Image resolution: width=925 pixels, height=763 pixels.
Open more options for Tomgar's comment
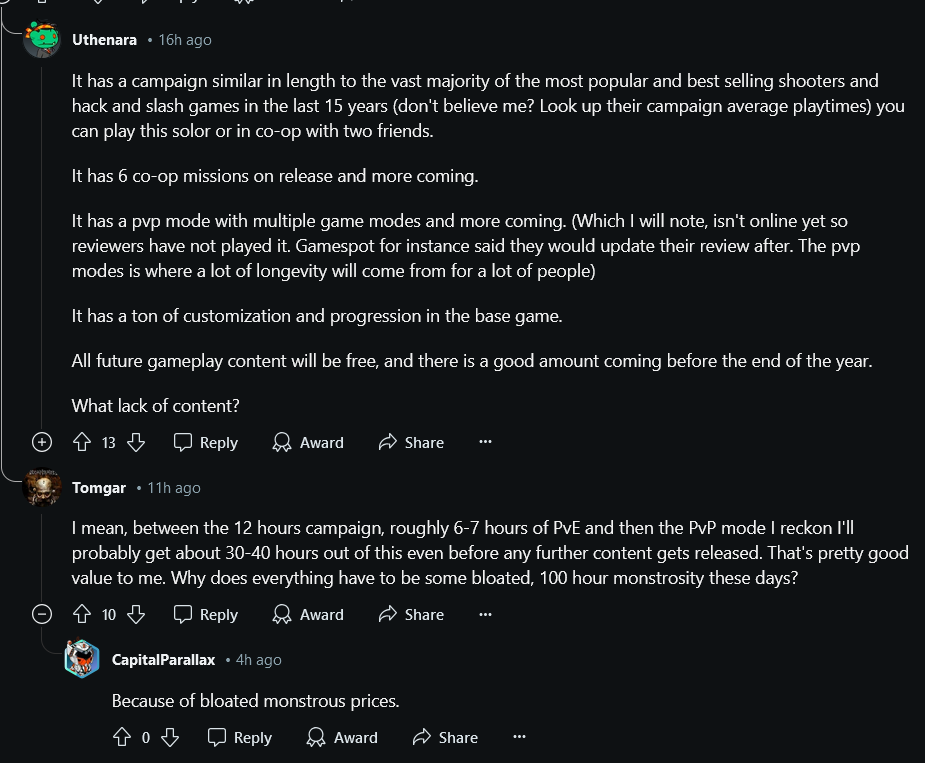pos(486,614)
